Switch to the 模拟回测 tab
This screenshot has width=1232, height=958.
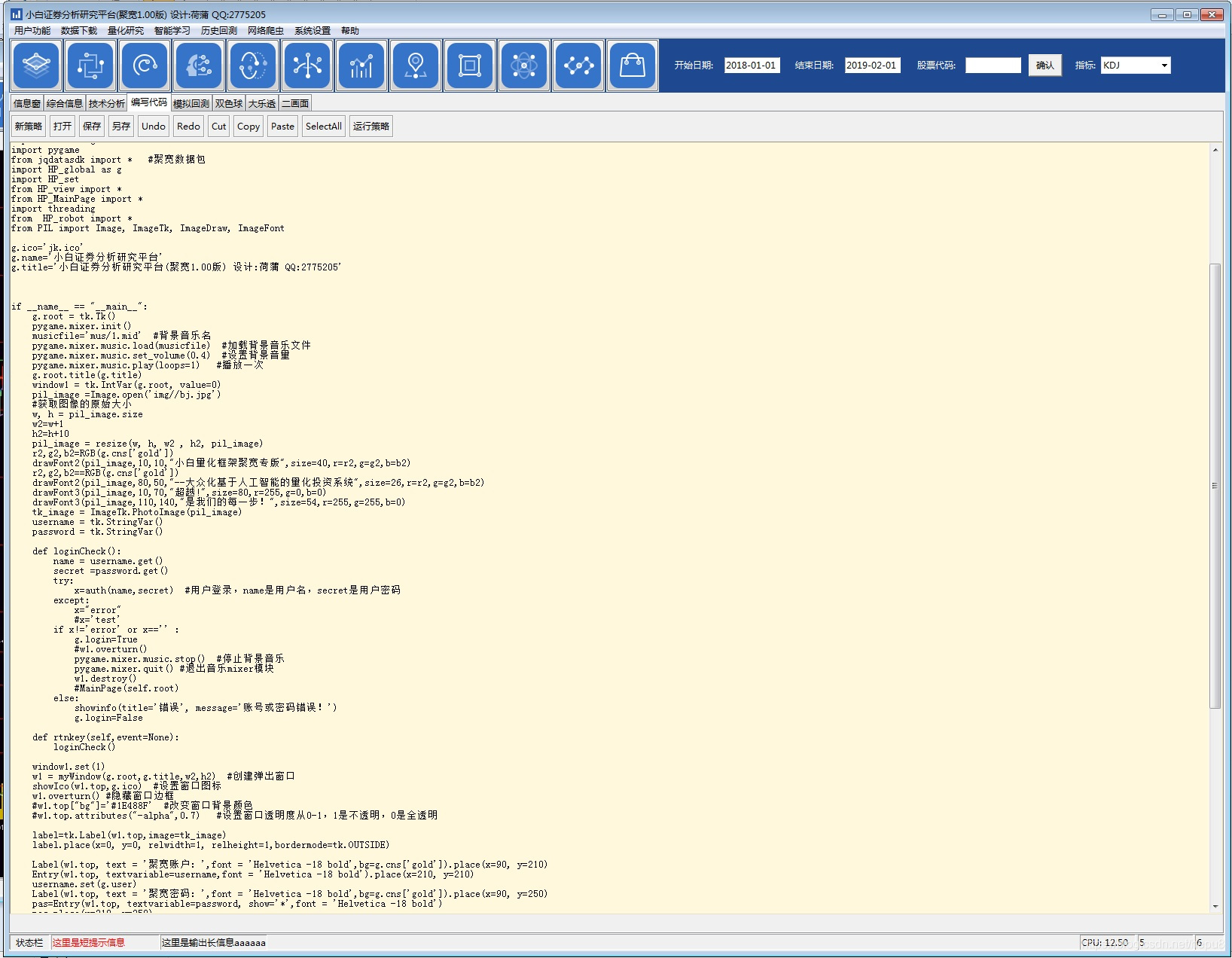[191, 104]
